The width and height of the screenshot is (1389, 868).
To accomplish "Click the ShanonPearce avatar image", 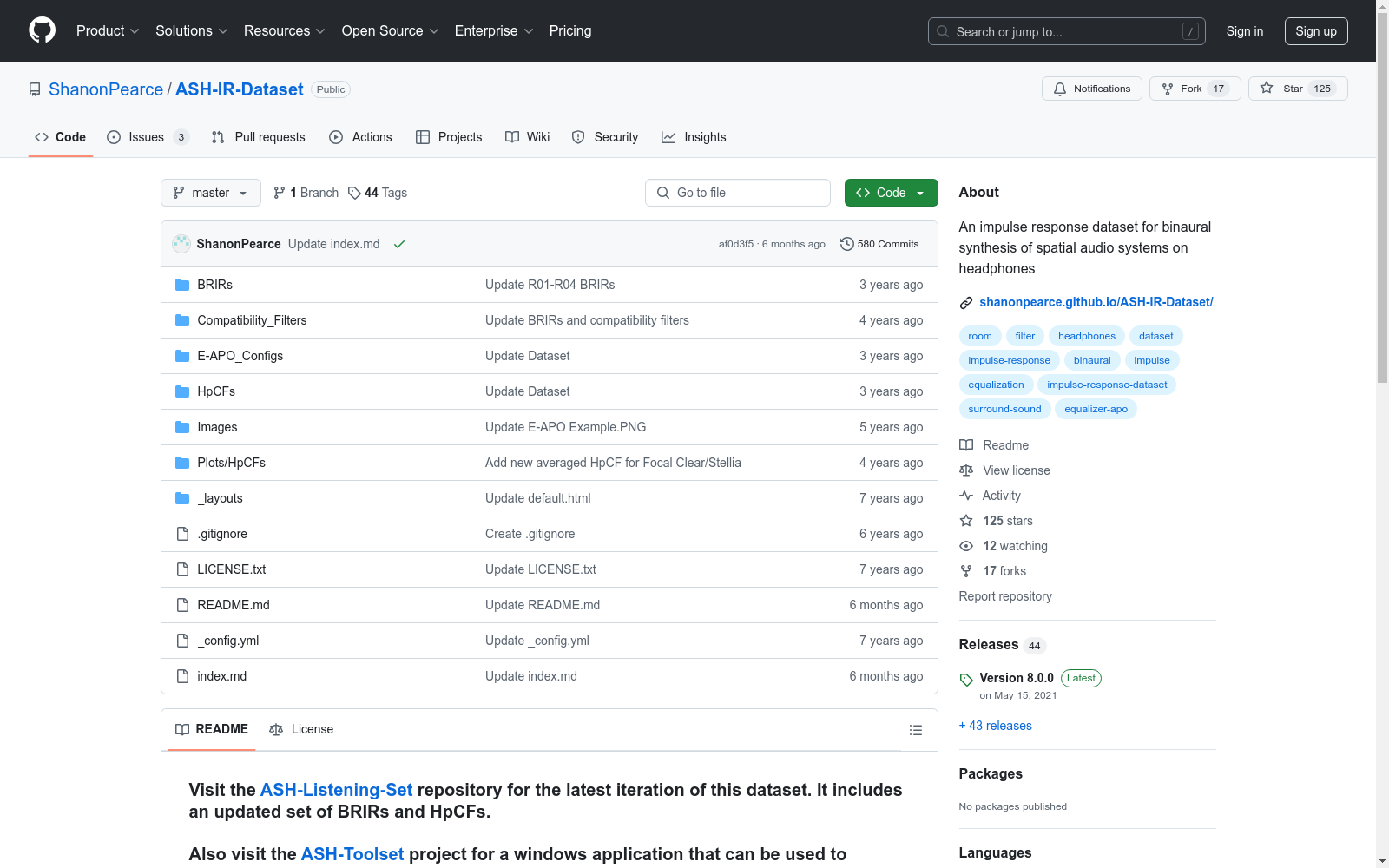I will [x=181, y=244].
